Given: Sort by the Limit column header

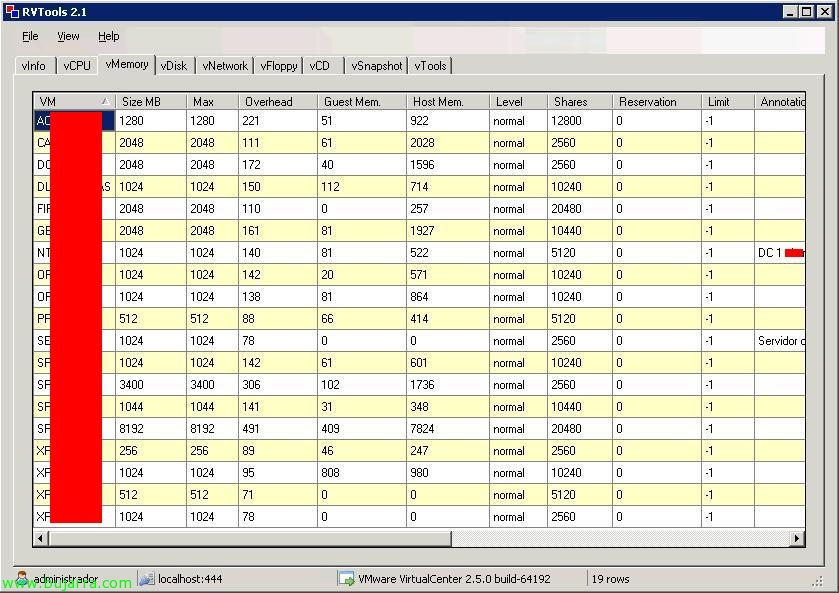Looking at the screenshot, I should [x=728, y=102].
